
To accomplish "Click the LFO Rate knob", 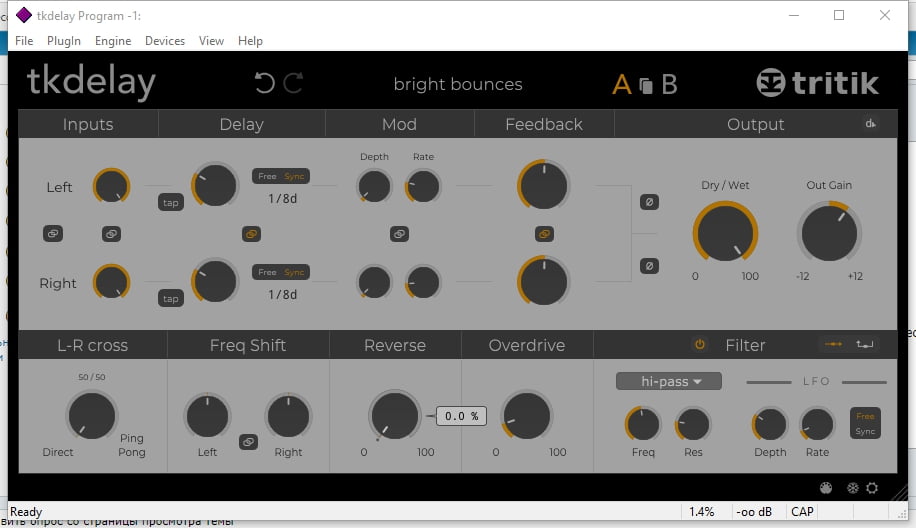I will (x=817, y=424).
